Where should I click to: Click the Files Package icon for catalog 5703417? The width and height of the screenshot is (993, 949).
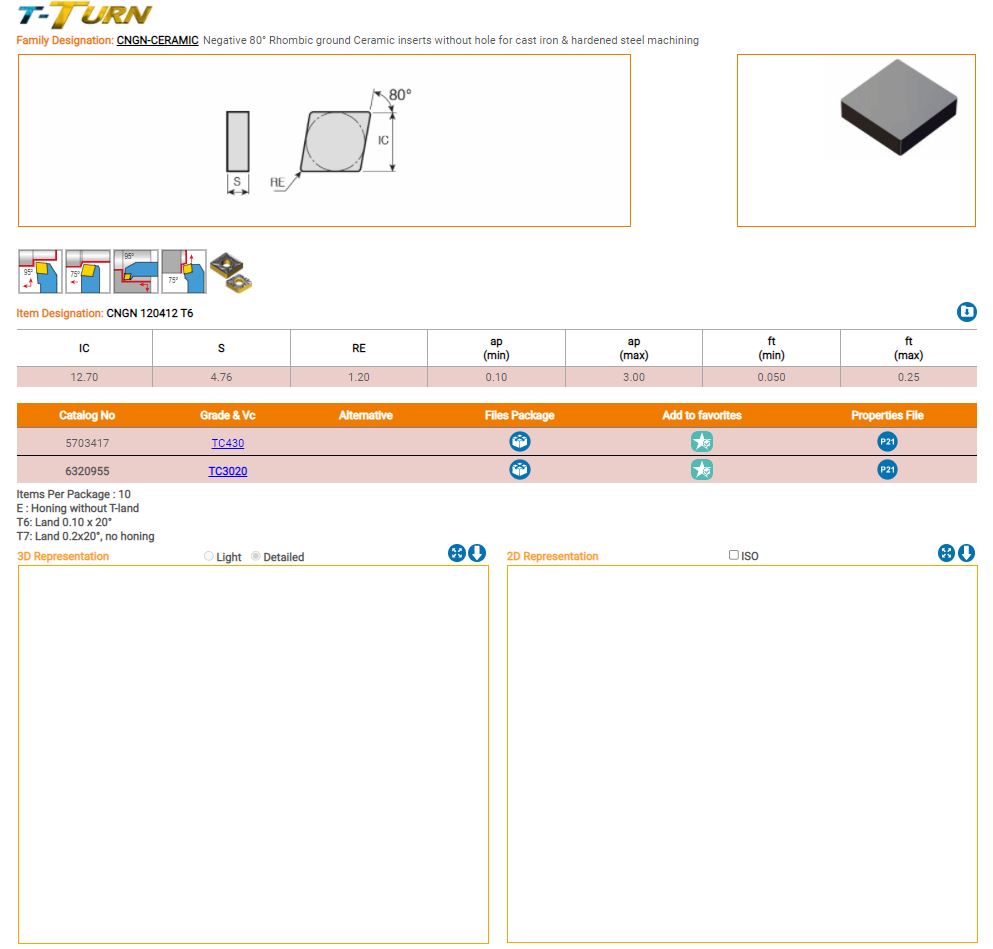(x=519, y=442)
